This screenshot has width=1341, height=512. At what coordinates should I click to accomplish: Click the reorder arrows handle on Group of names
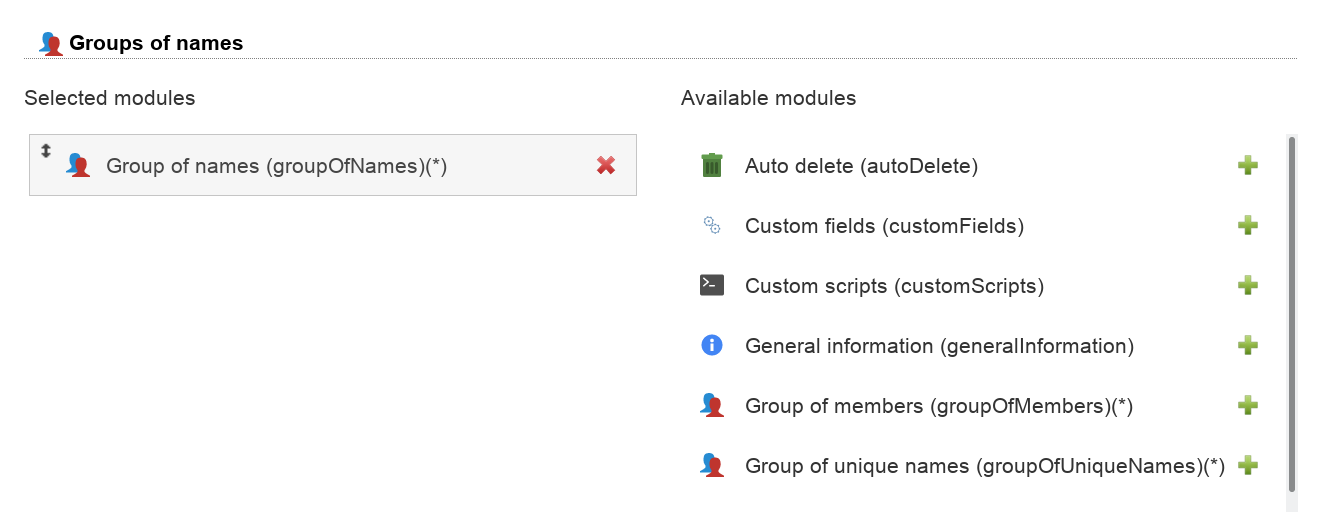click(45, 151)
